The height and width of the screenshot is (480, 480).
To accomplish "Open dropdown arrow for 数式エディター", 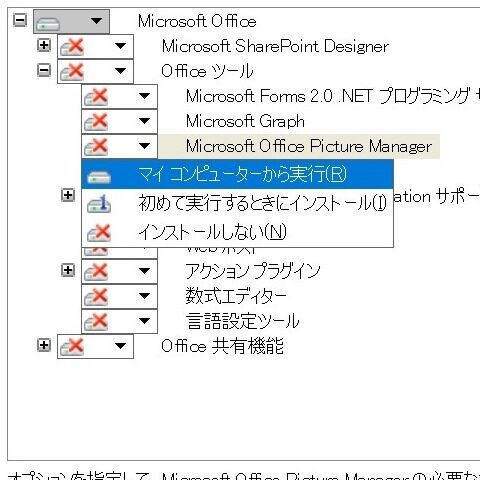I will 144,296.
